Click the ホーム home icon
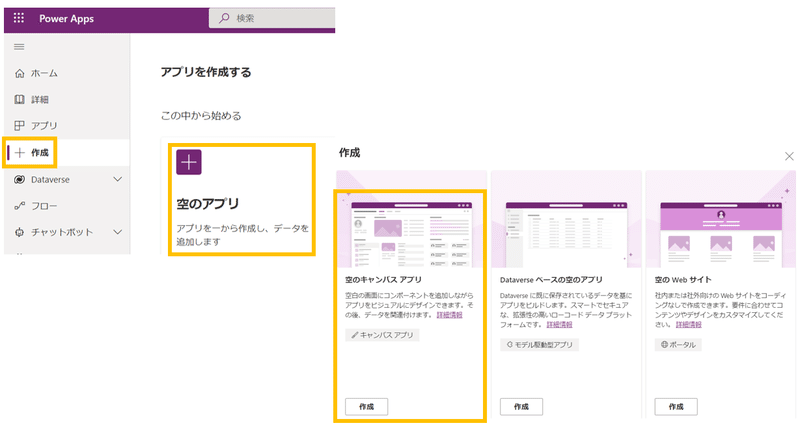 [x=19, y=73]
